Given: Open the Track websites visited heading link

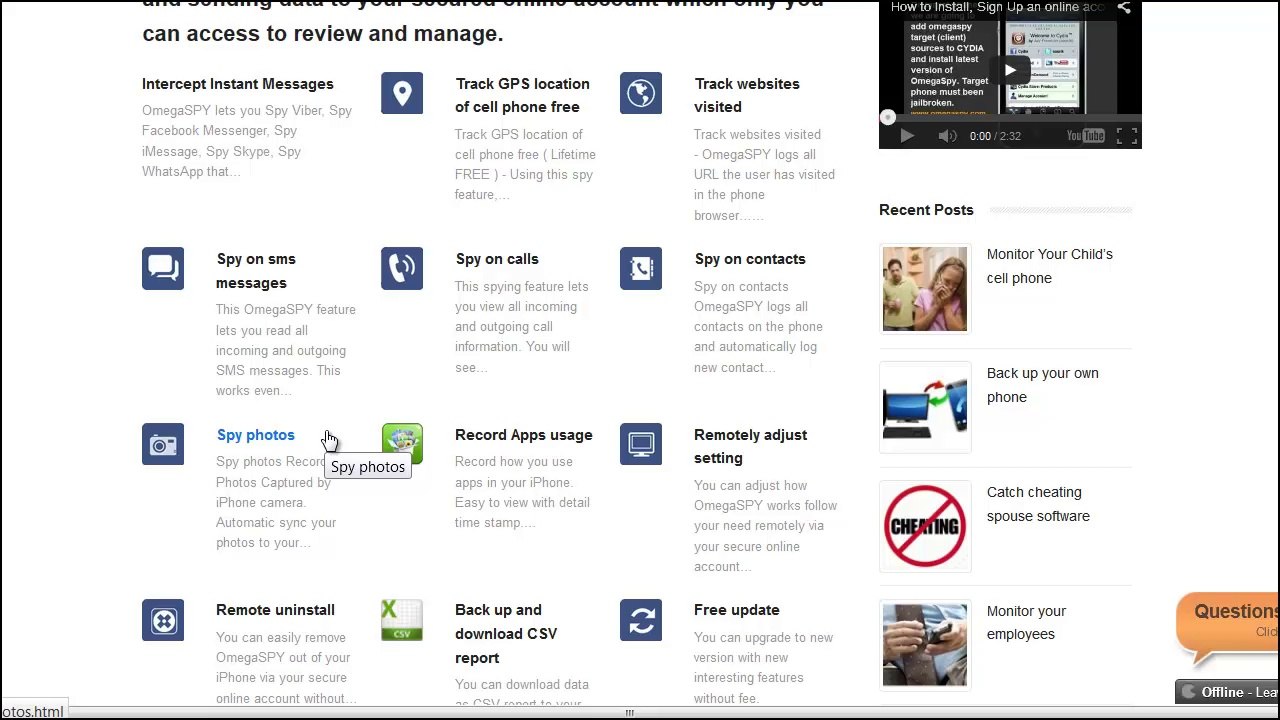Looking at the screenshot, I should tap(747, 95).
